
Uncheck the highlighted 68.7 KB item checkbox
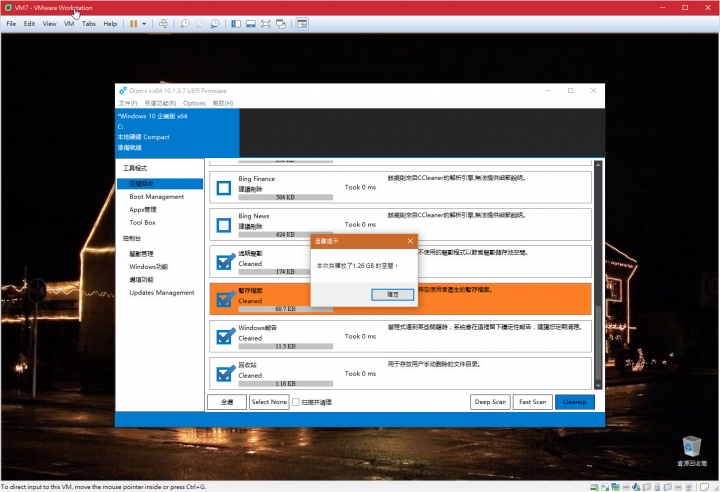coord(225,299)
